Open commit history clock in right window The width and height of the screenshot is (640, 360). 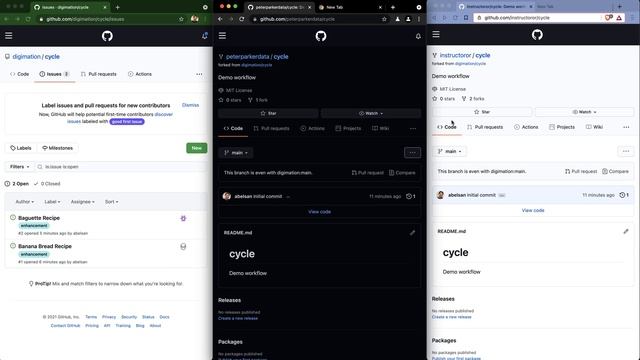pyautogui.click(x=624, y=195)
